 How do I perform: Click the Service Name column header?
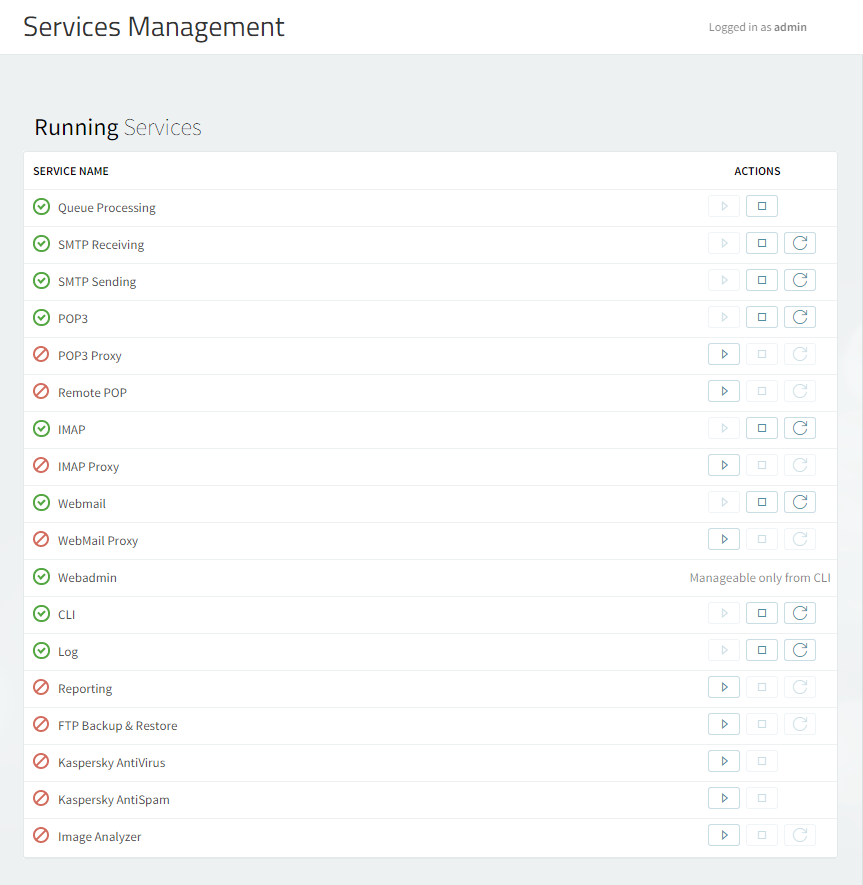pos(71,171)
